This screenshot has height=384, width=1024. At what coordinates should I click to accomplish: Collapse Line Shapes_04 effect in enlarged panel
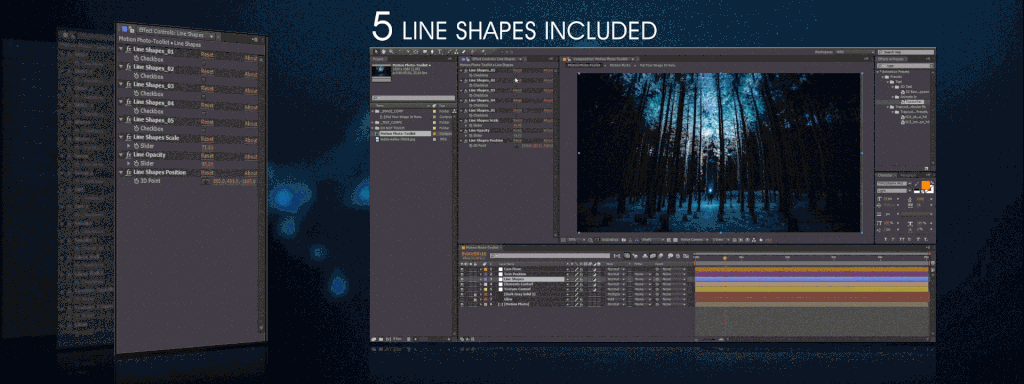pyautogui.click(x=121, y=103)
